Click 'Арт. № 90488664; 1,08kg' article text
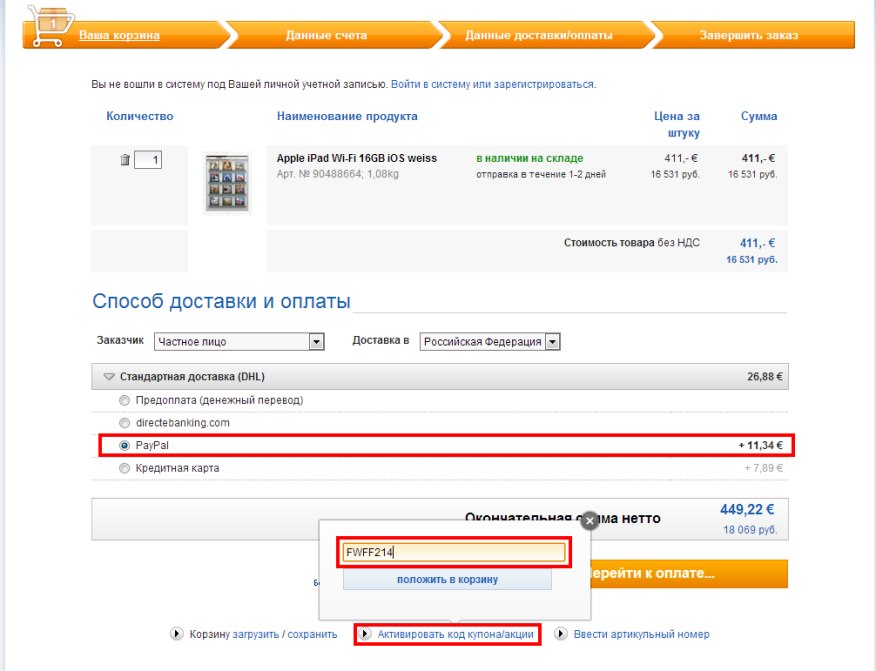 pyautogui.click(x=337, y=174)
